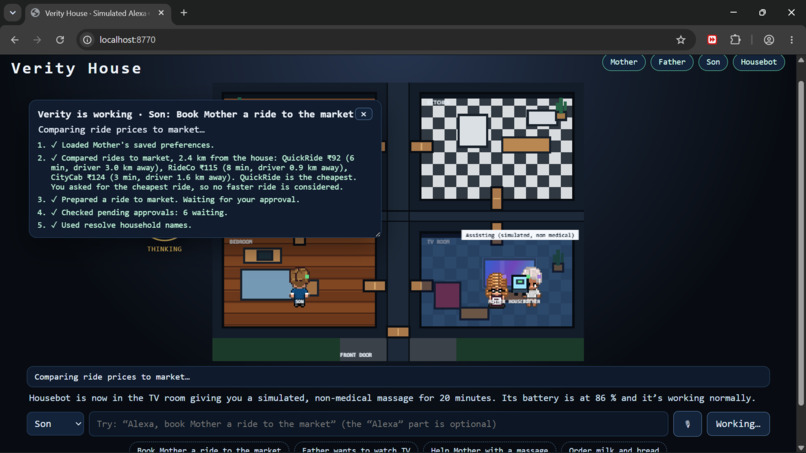Viewport: 806px width, 453px height.
Task: Click the Son character in bedroom
Action: tap(299, 287)
